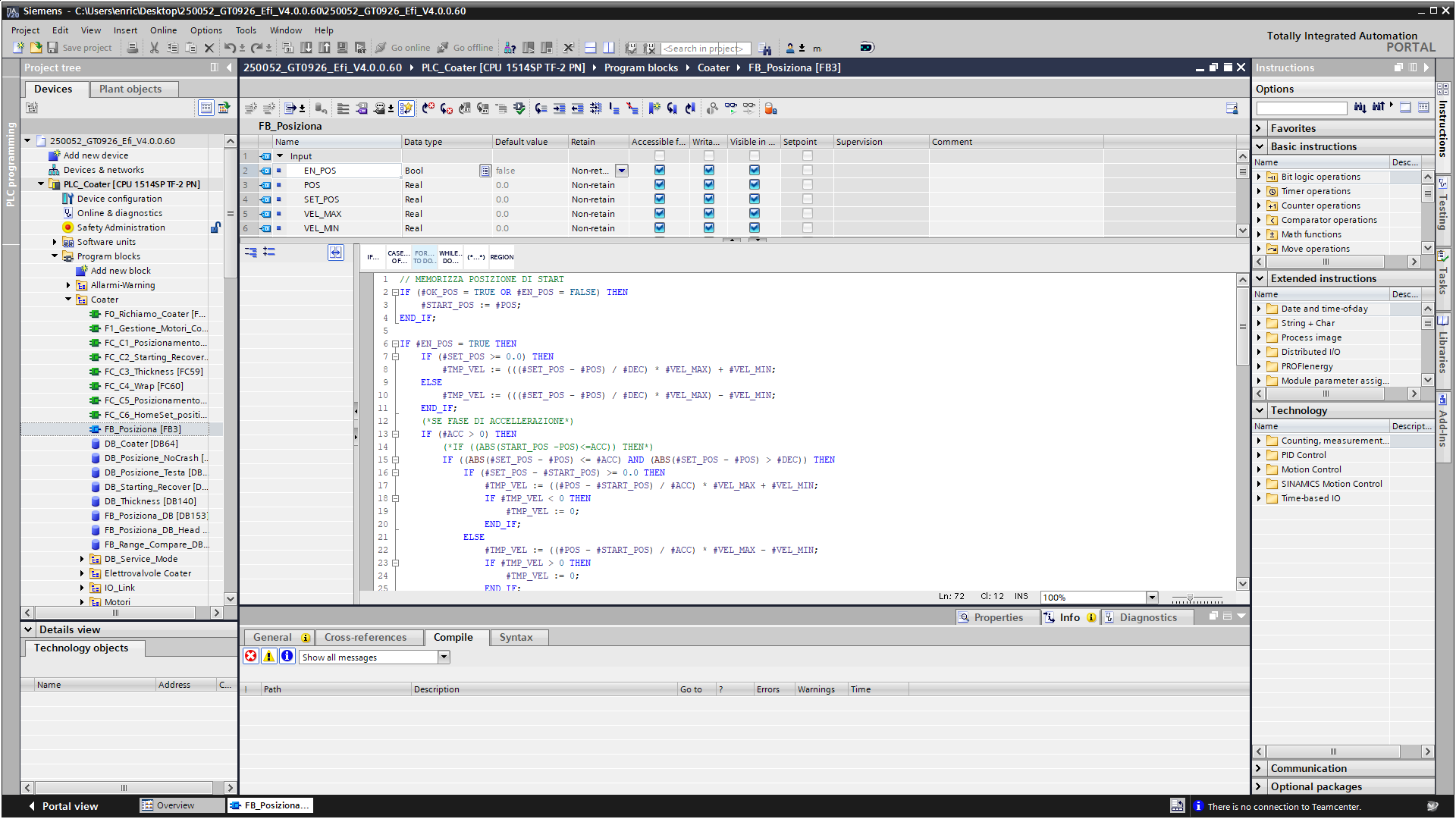Click the editor zoom slider
The image size is (1456, 819).
(1197, 598)
